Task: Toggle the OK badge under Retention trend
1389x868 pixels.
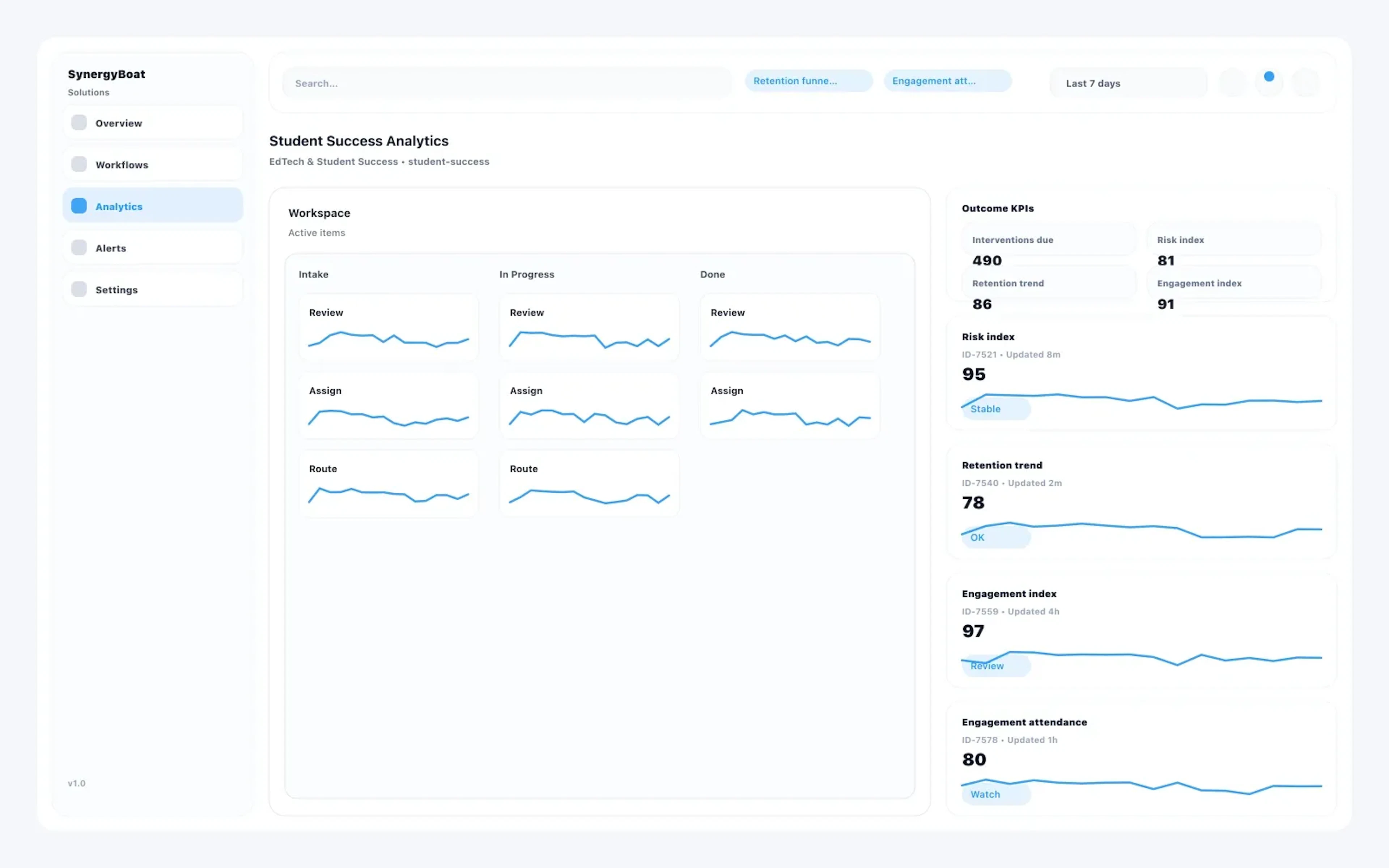Action: pyautogui.click(x=995, y=537)
